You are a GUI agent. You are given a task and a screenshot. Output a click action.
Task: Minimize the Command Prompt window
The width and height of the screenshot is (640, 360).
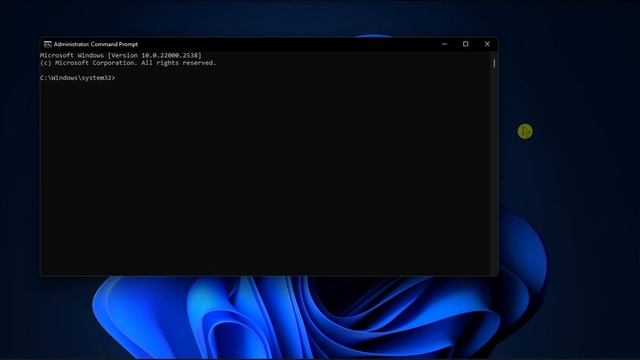point(444,44)
